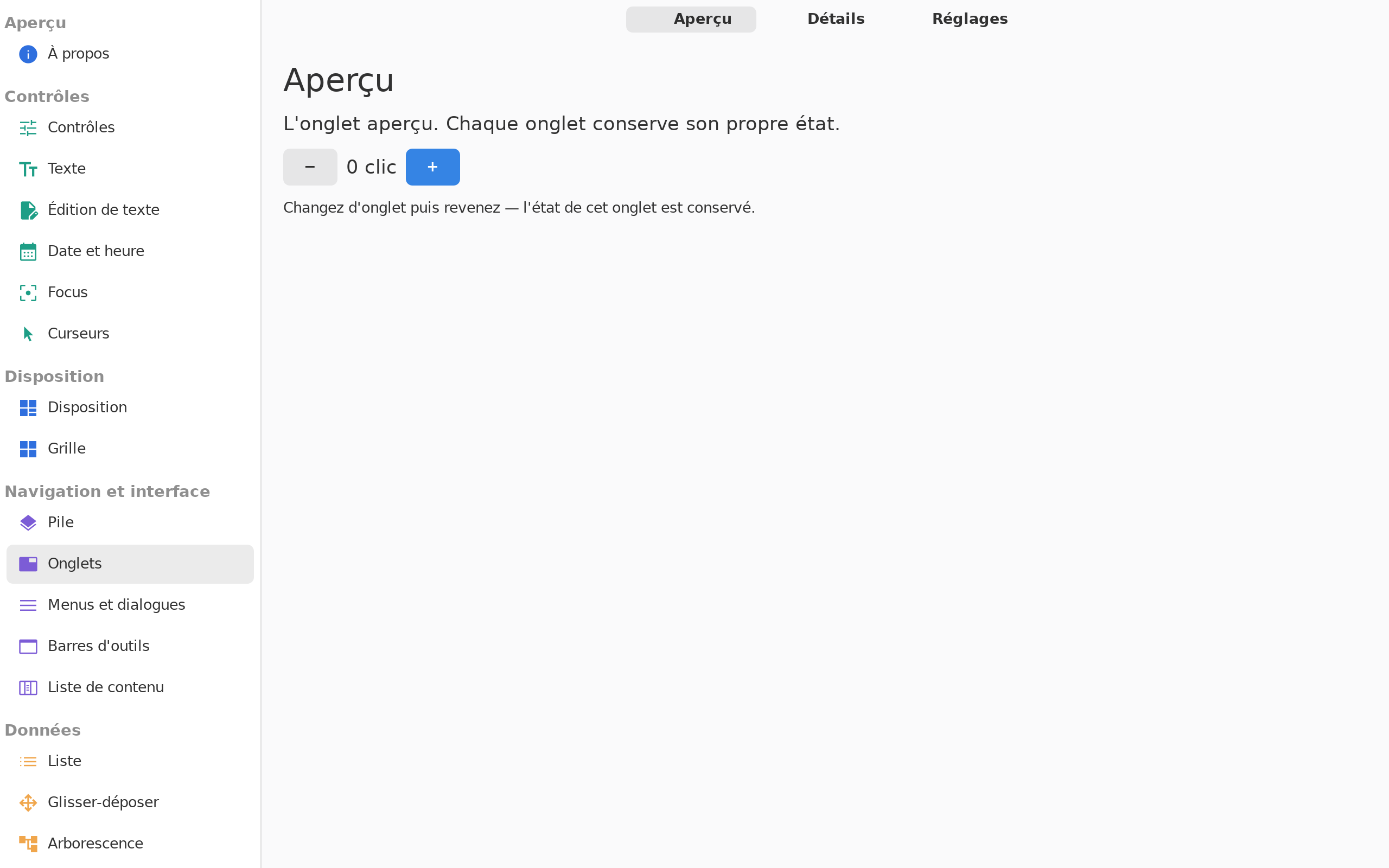1389x868 pixels.
Task: Click the Tt icon beside Texte
Action: [28, 169]
